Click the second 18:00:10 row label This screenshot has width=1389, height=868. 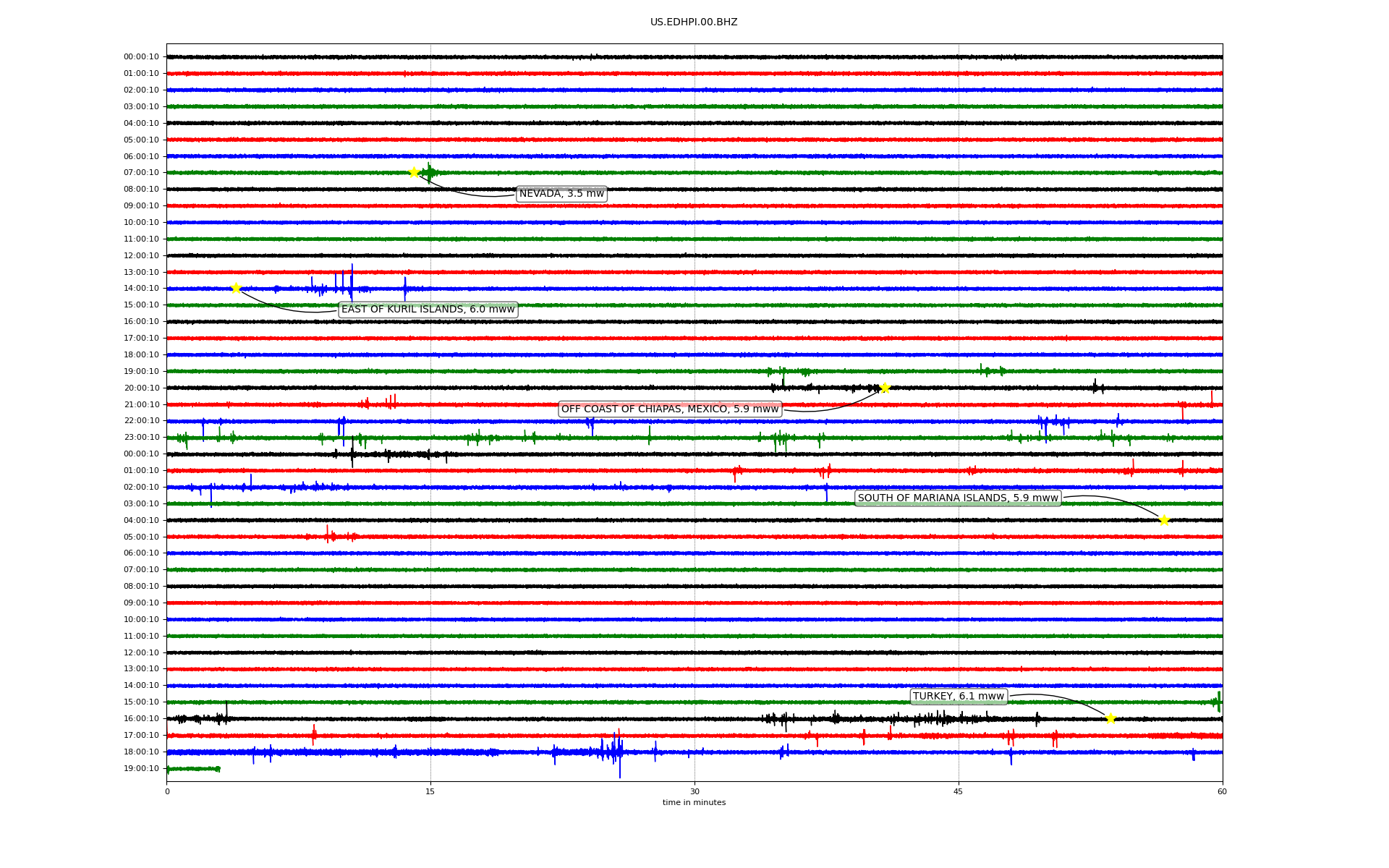pyautogui.click(x=141, y=752)
